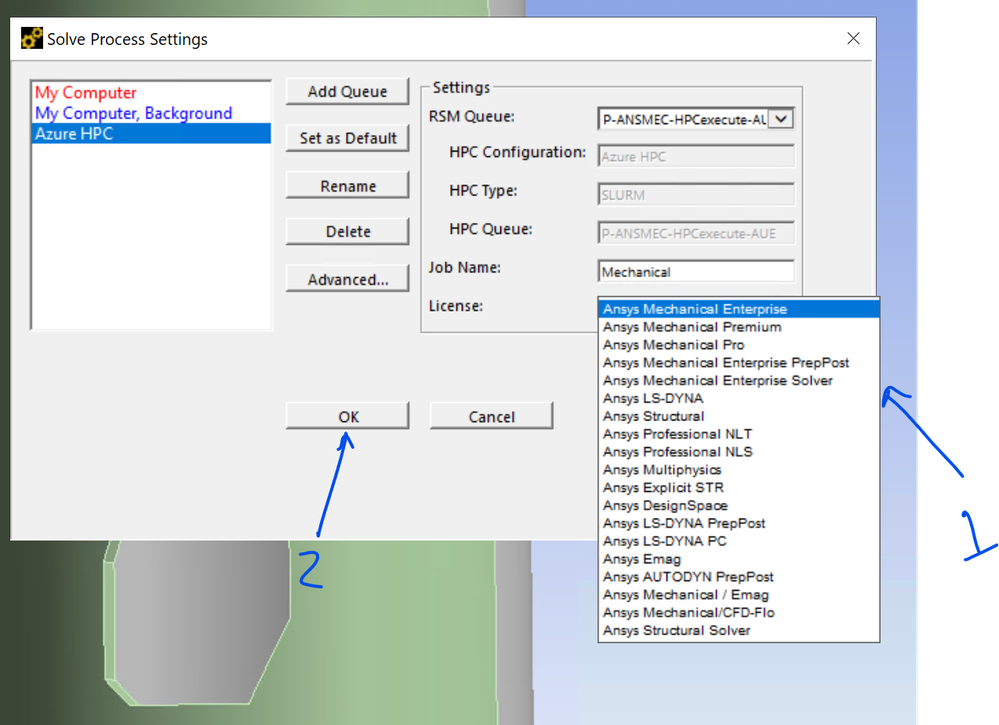Choose Ansys Mechanical Premium license
This screenshot has width=999, height=725.
click(738, 327)
